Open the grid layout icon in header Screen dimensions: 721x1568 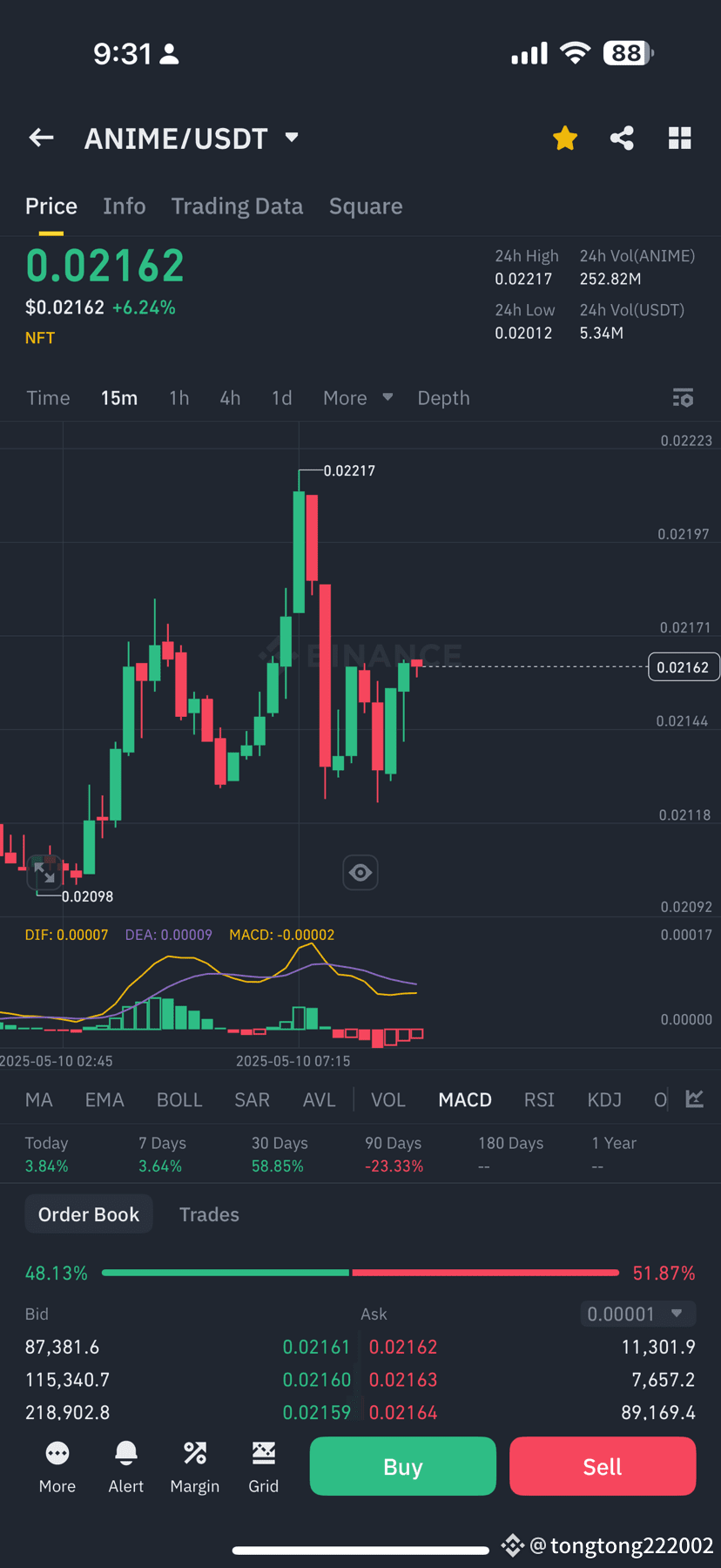pyautogui.click(x=679, y=138)
